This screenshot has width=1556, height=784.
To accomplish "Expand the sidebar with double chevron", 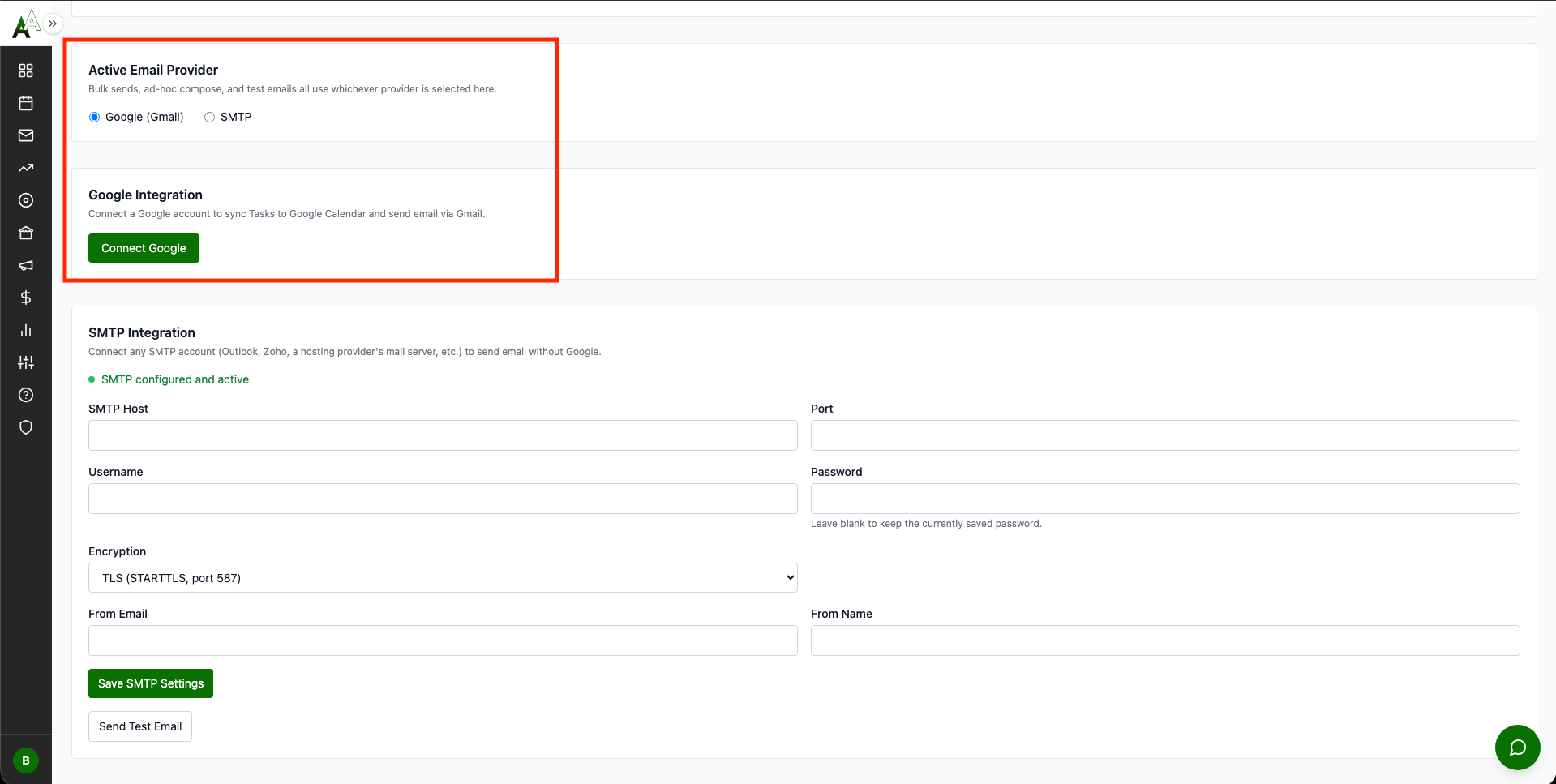I will (53, 24).
